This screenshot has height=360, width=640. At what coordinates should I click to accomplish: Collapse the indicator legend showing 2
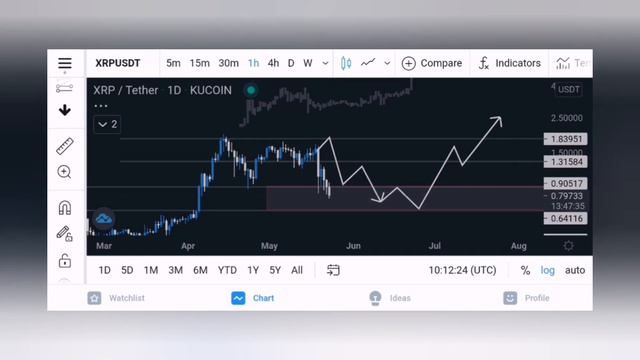click(x=107, y=124)
